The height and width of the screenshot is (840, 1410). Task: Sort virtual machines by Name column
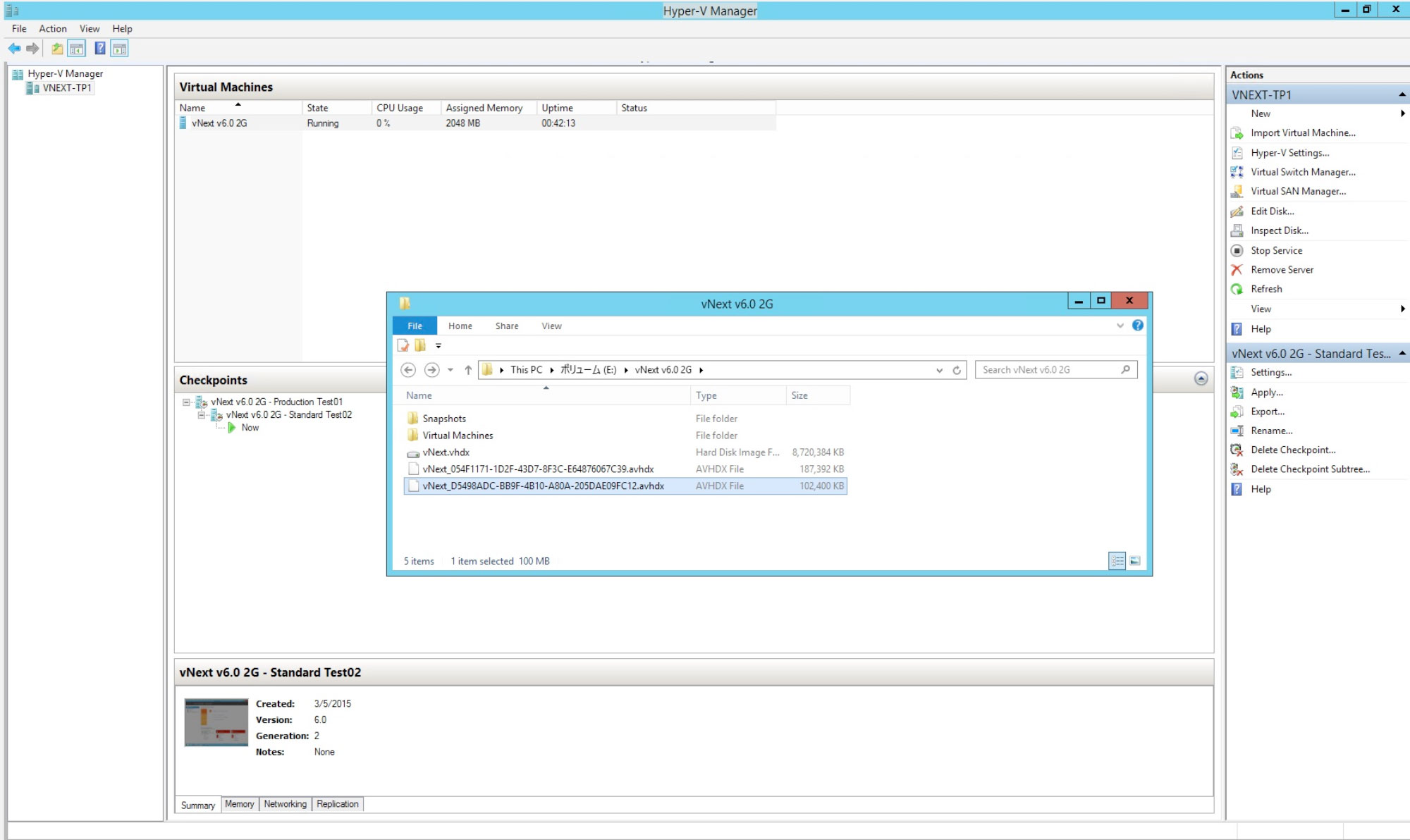[238, 108]
